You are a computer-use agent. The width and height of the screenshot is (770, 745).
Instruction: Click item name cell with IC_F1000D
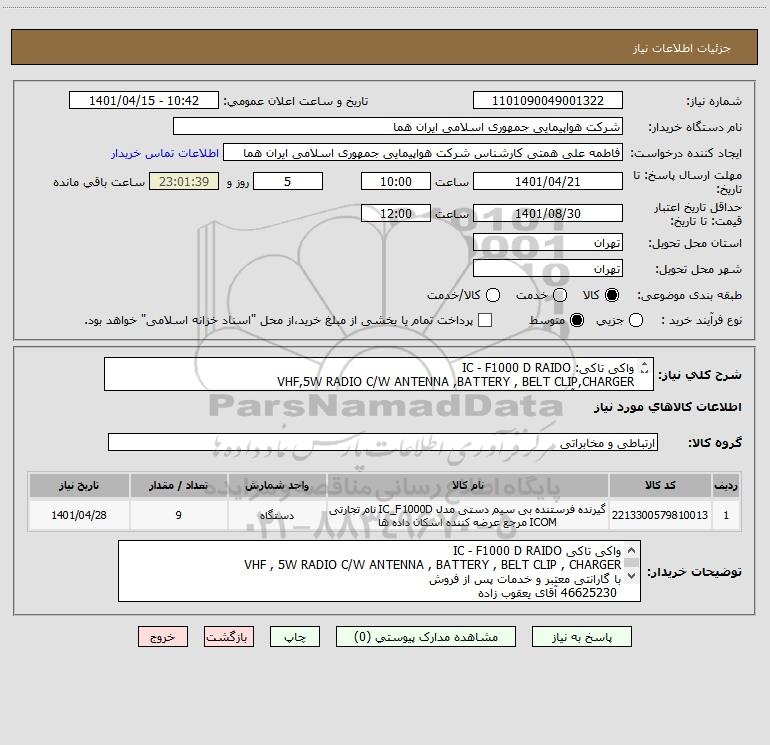point(468,515)
